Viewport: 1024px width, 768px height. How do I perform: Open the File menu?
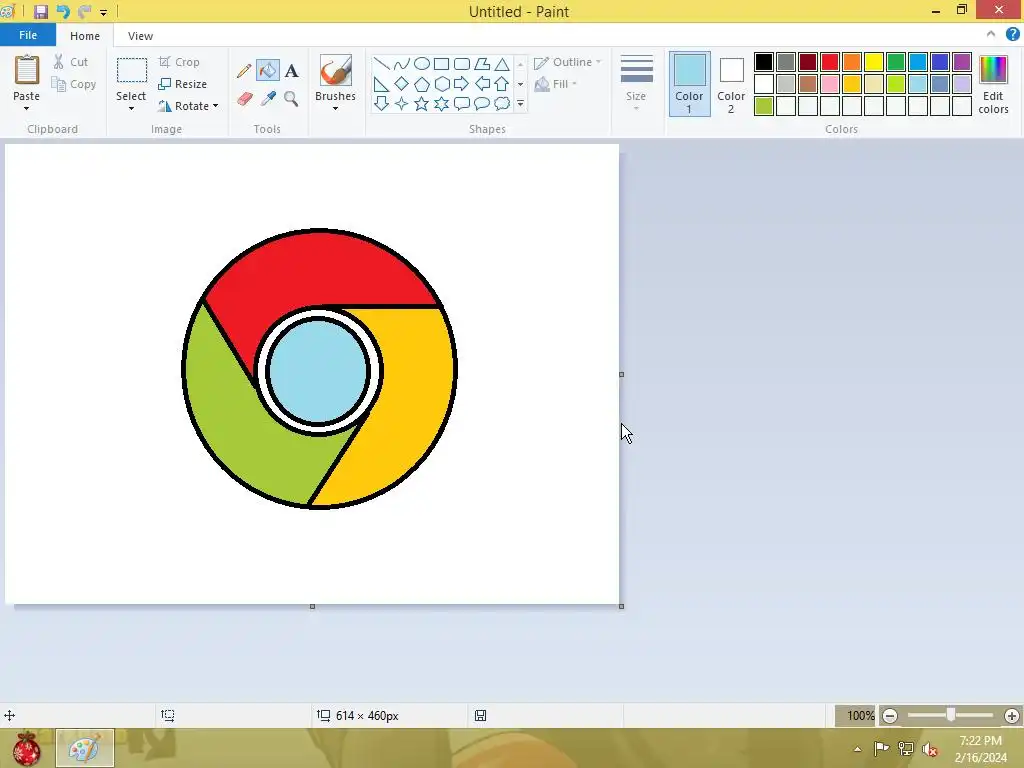(27, 35)
